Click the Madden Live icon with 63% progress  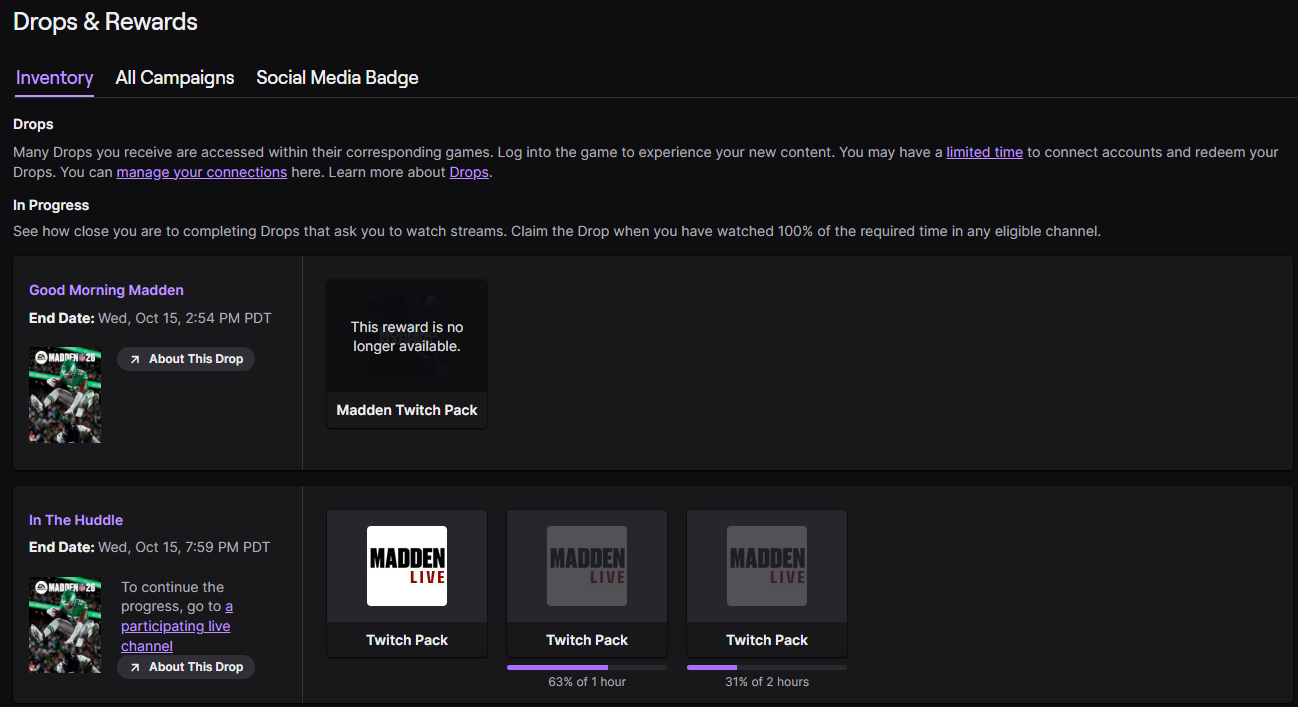click(587, 566)
